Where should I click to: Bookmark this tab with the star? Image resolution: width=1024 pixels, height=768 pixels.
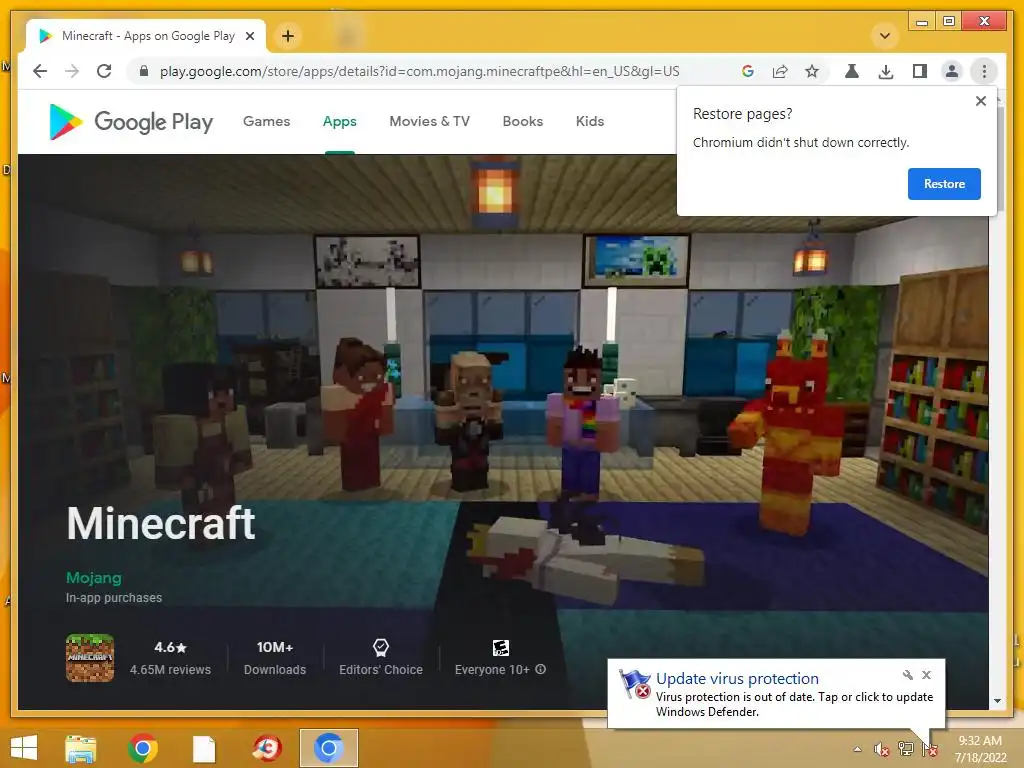coord(812,71)
